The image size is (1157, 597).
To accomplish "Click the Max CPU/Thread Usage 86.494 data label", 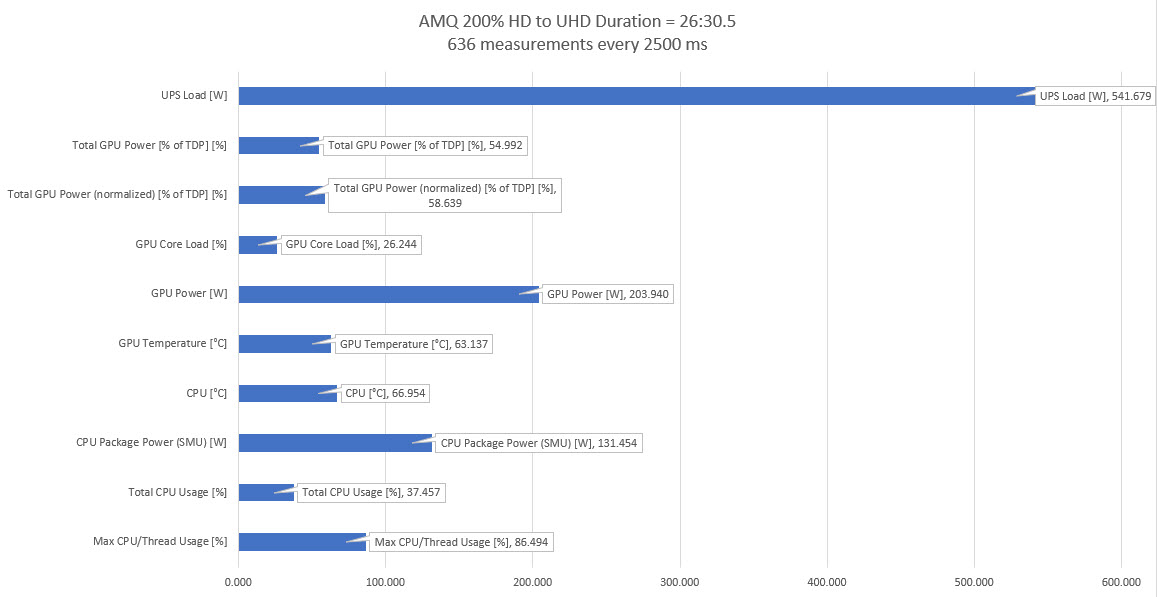I will click(x=461, y=542).
